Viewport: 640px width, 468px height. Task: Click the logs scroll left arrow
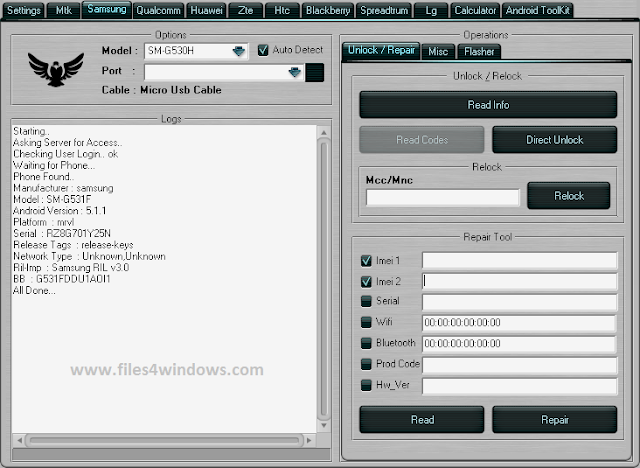click(19, 440)
